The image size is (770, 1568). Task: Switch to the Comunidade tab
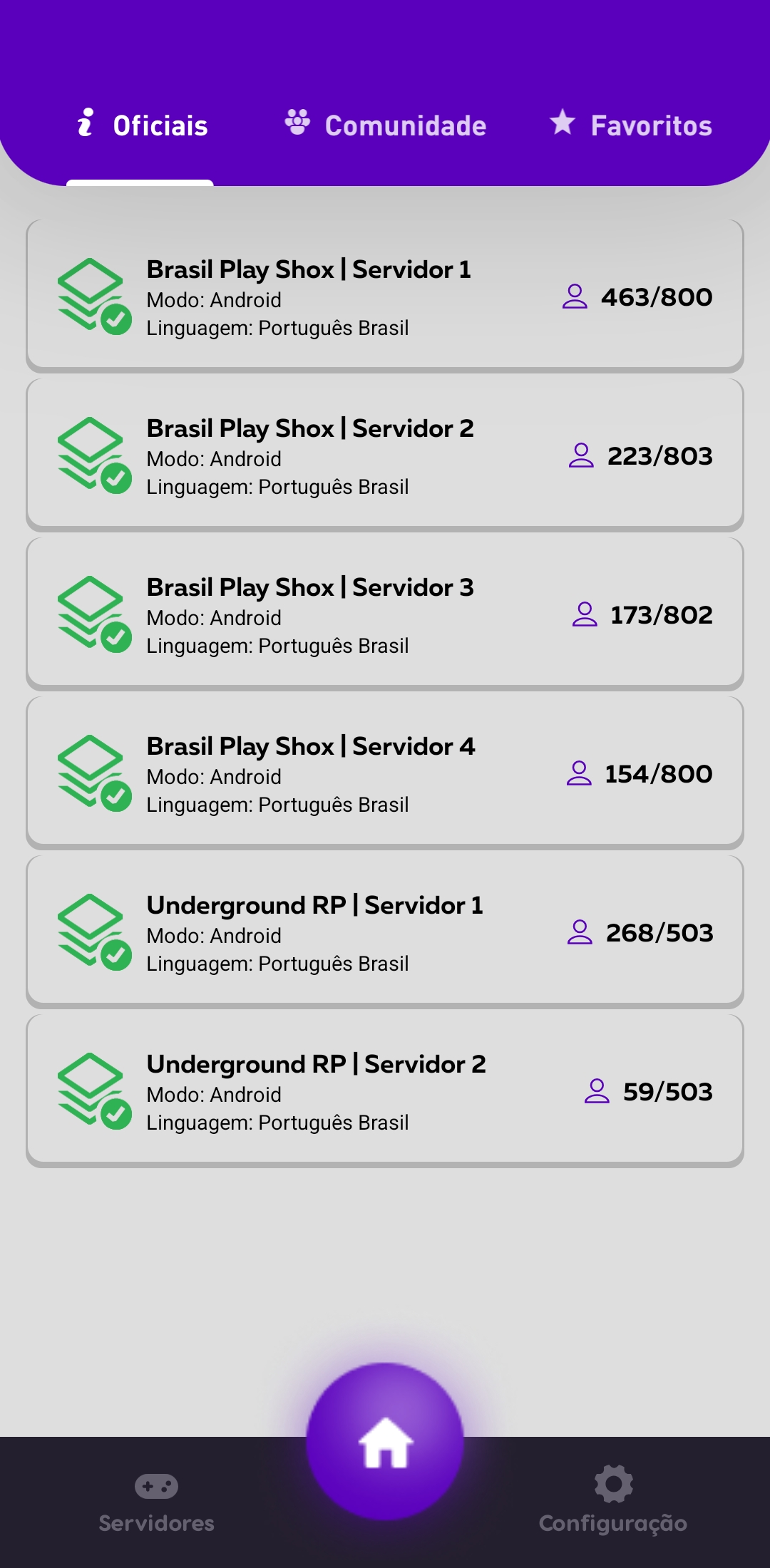pos(385,125)
